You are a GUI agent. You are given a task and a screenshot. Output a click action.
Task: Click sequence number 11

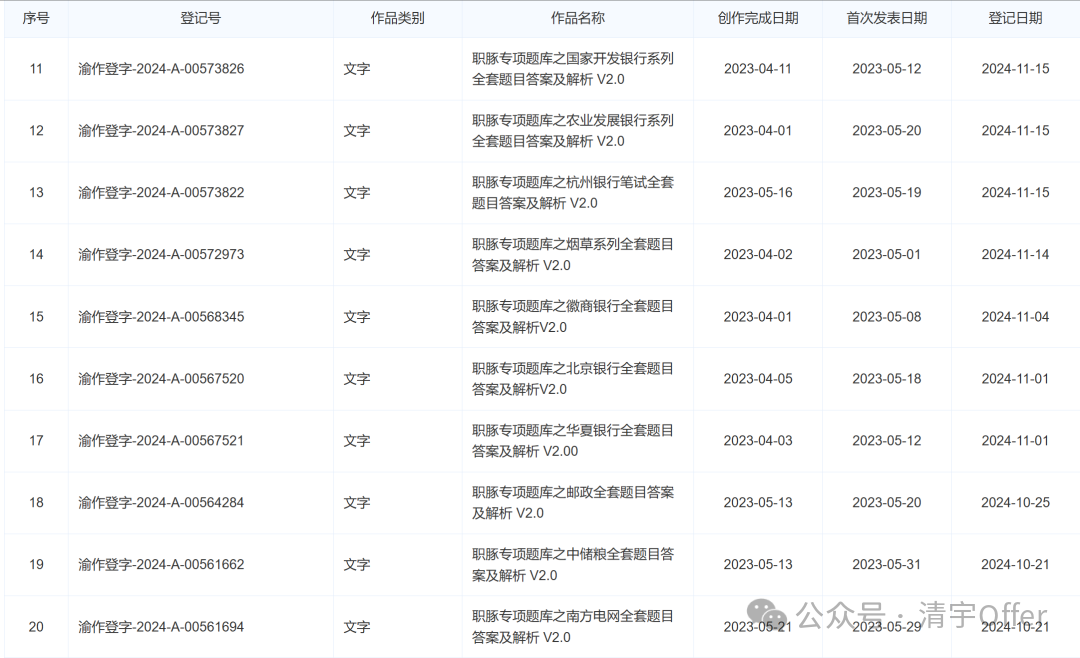[x=36, y=69]
